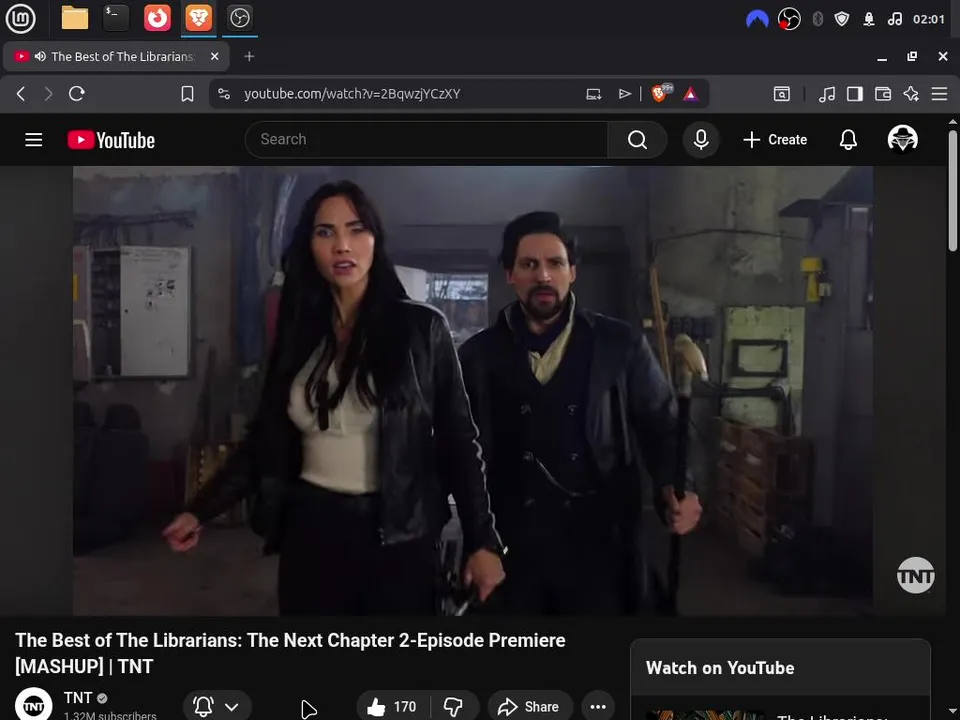This screenshot has width=960, height=720.
Task: Open the music note tray icon
Action: (x=894, y=20)
